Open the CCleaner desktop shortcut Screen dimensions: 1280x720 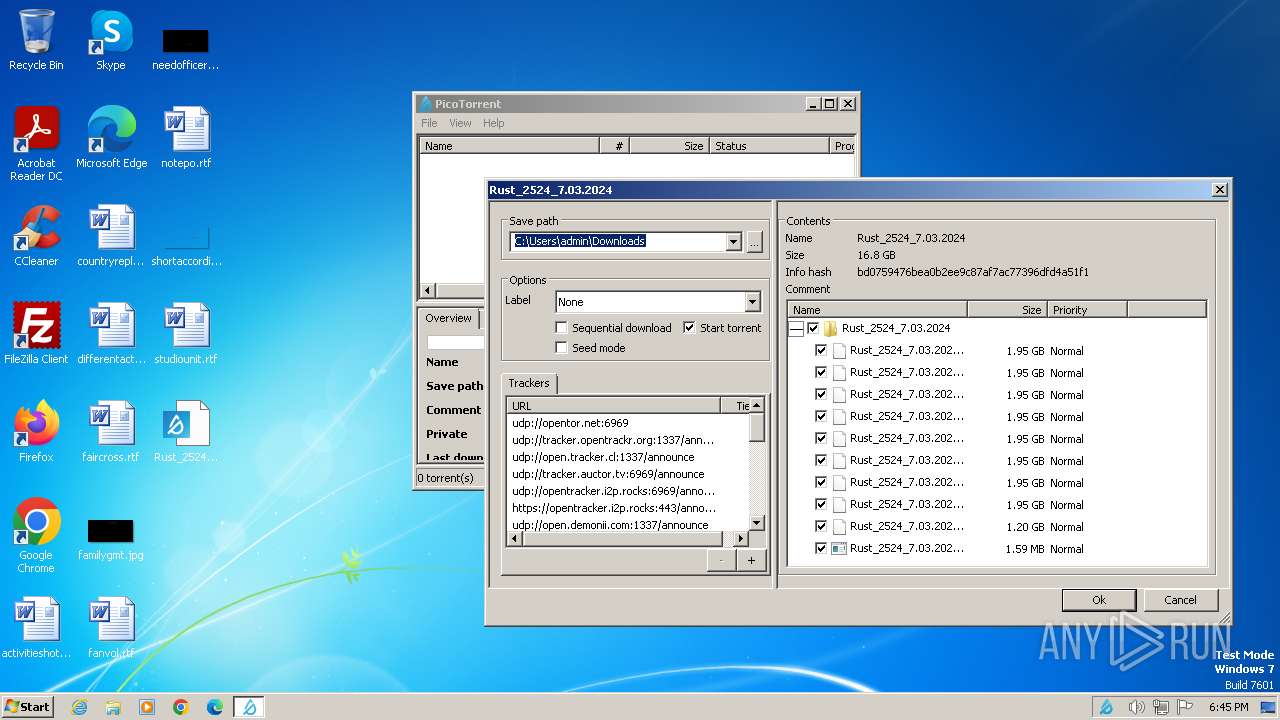coord(36,236)
